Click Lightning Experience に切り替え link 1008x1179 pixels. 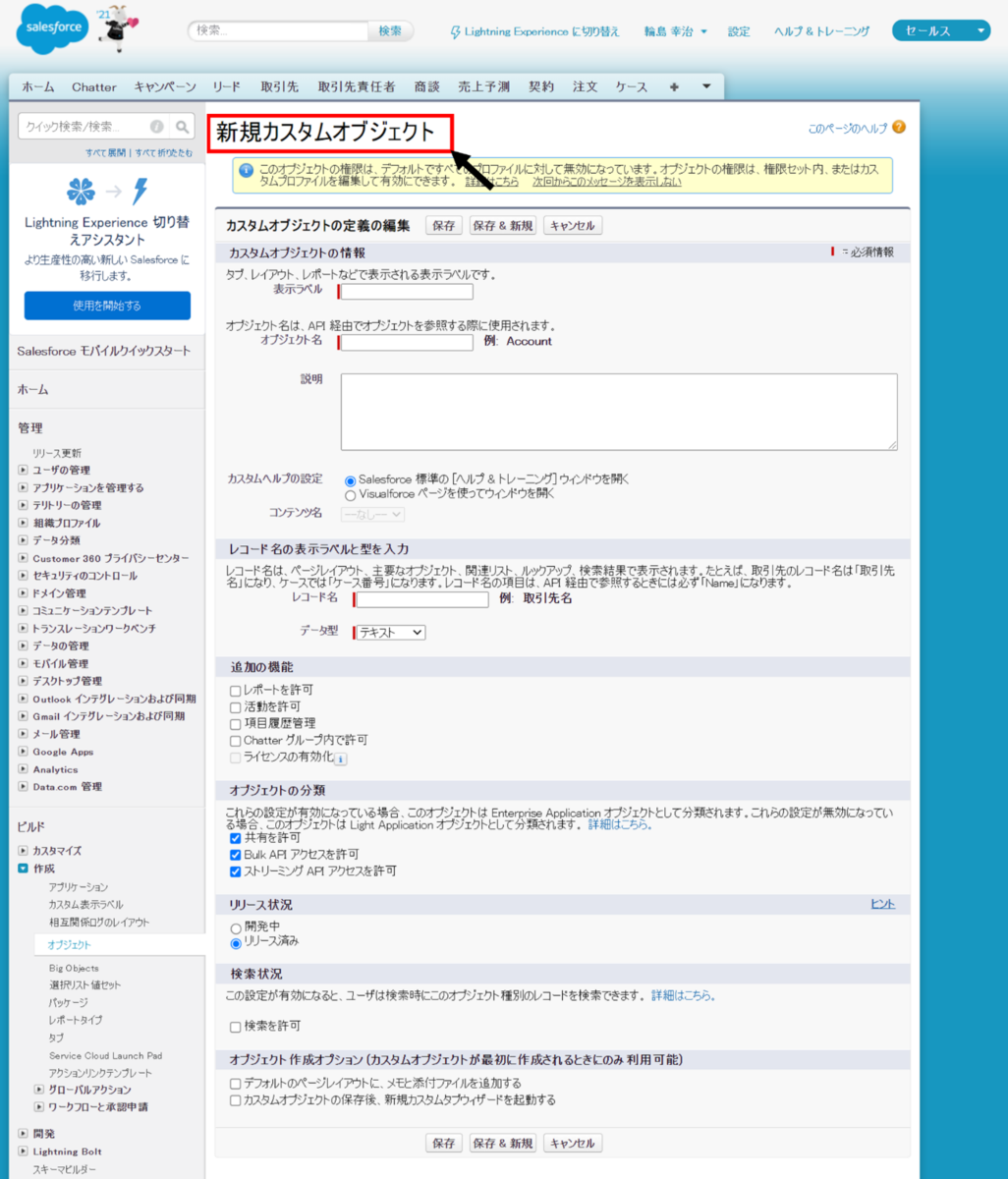tap(542, 31)
